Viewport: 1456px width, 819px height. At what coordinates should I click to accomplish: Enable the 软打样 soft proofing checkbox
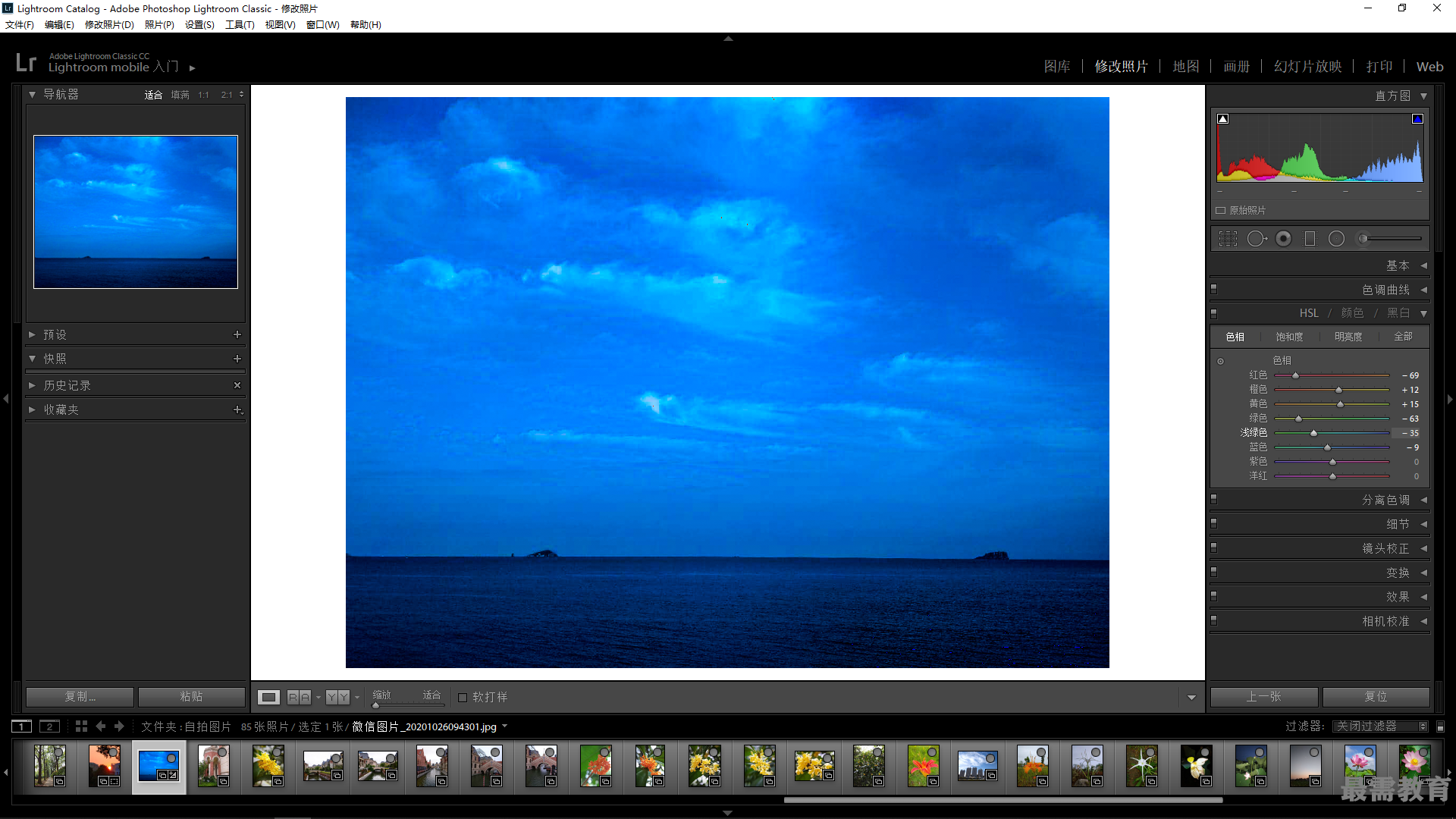click(x=463, y=697)
